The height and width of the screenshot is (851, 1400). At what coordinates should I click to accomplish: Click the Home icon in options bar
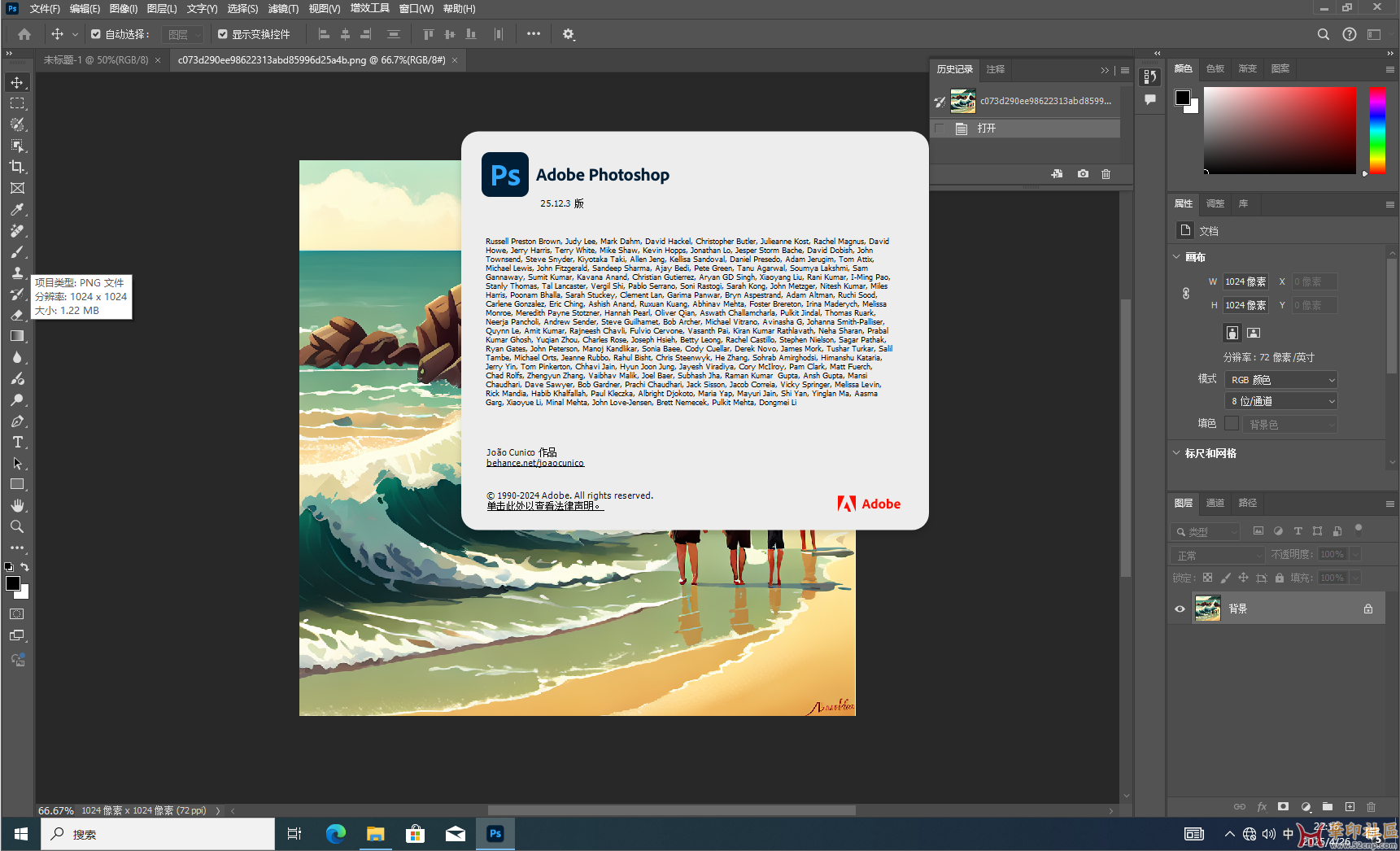[24, 34]
